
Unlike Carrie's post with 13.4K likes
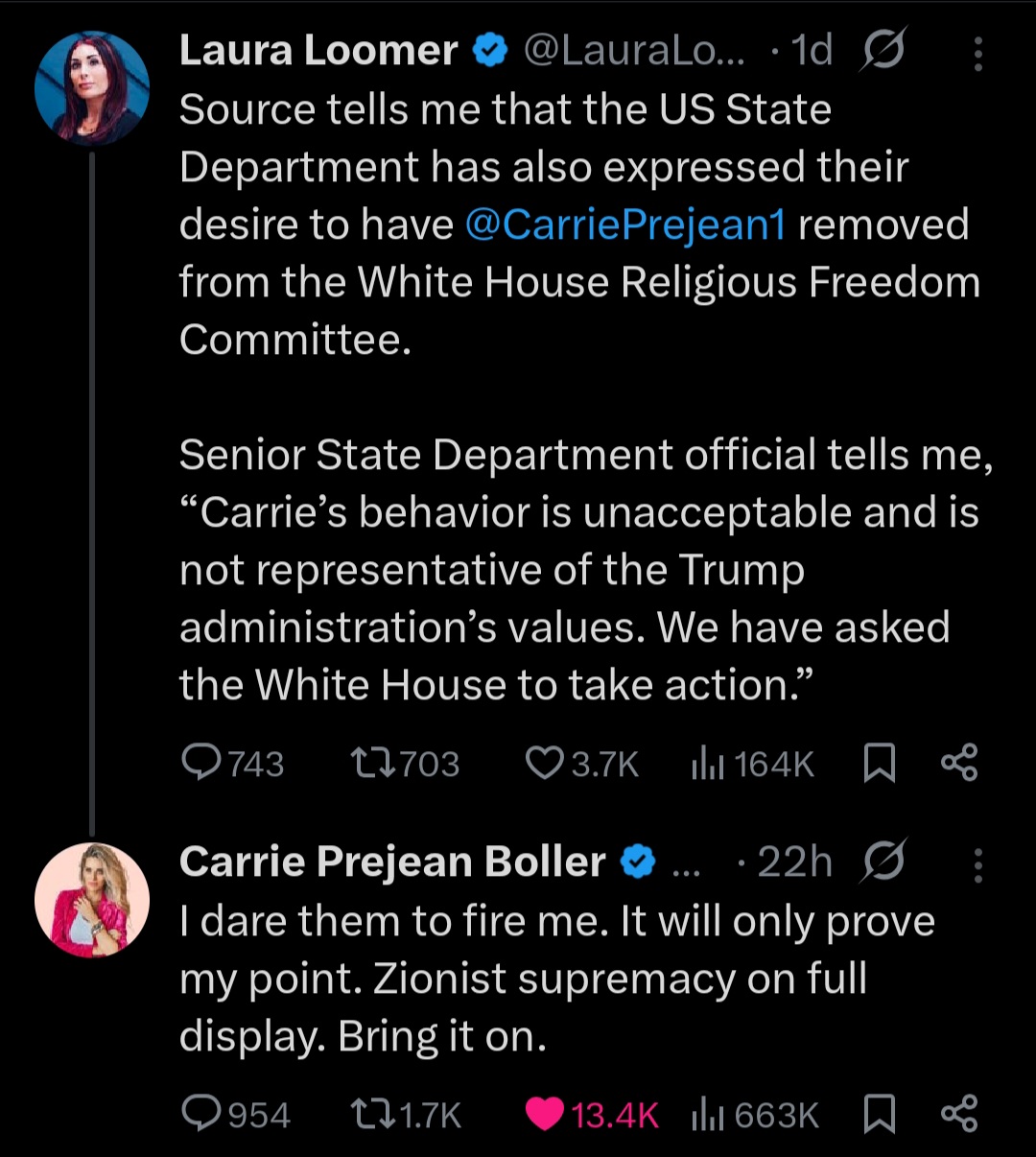(592, 1115)
